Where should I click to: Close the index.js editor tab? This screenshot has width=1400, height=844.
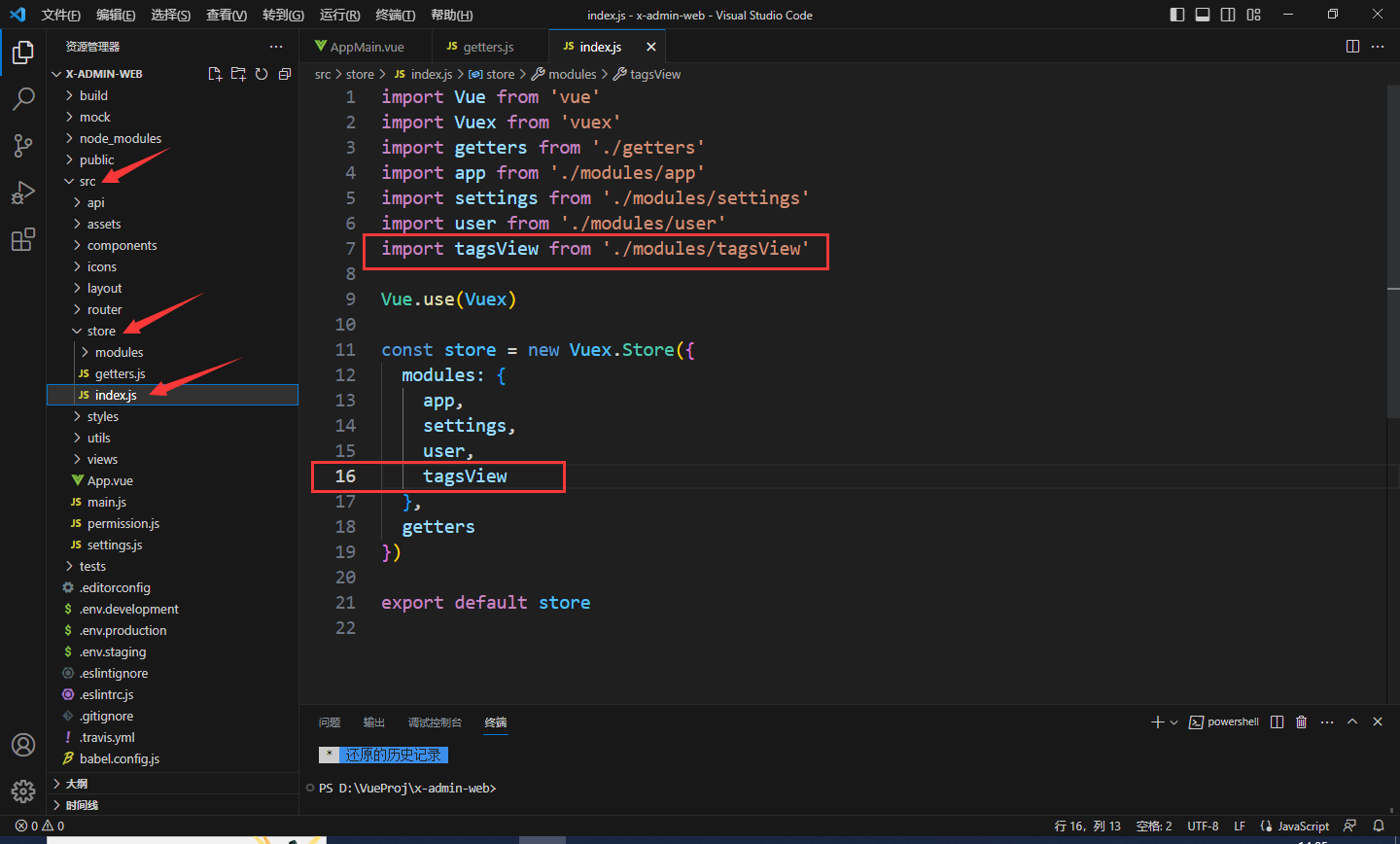click(x=651, y=47)
